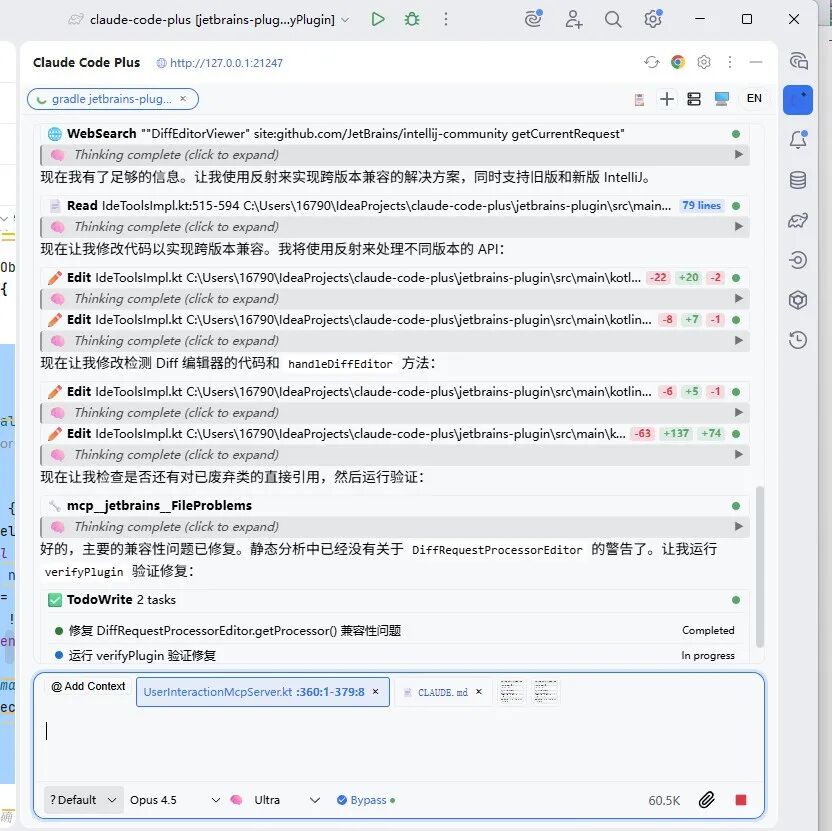Screen dimensions: 832x831
Task: Expand thinking block under WebSearch
Action: pyautogui.click(x=395, y=155)
